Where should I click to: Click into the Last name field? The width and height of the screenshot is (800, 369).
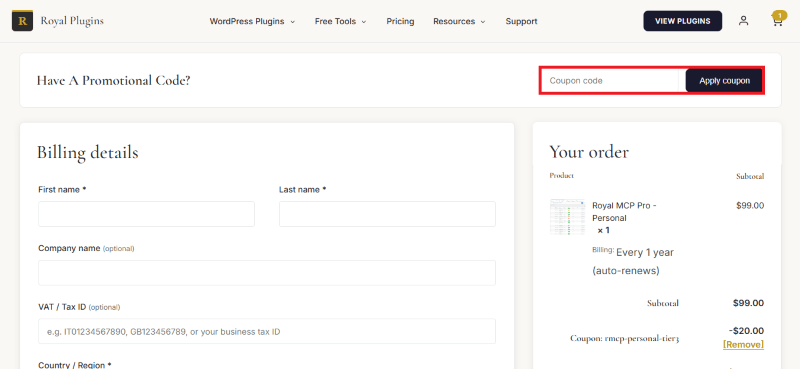point(387,214)
